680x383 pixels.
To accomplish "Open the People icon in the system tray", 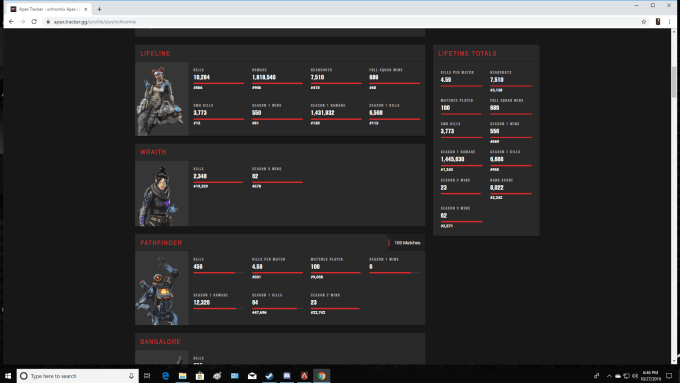I will 596,376.
